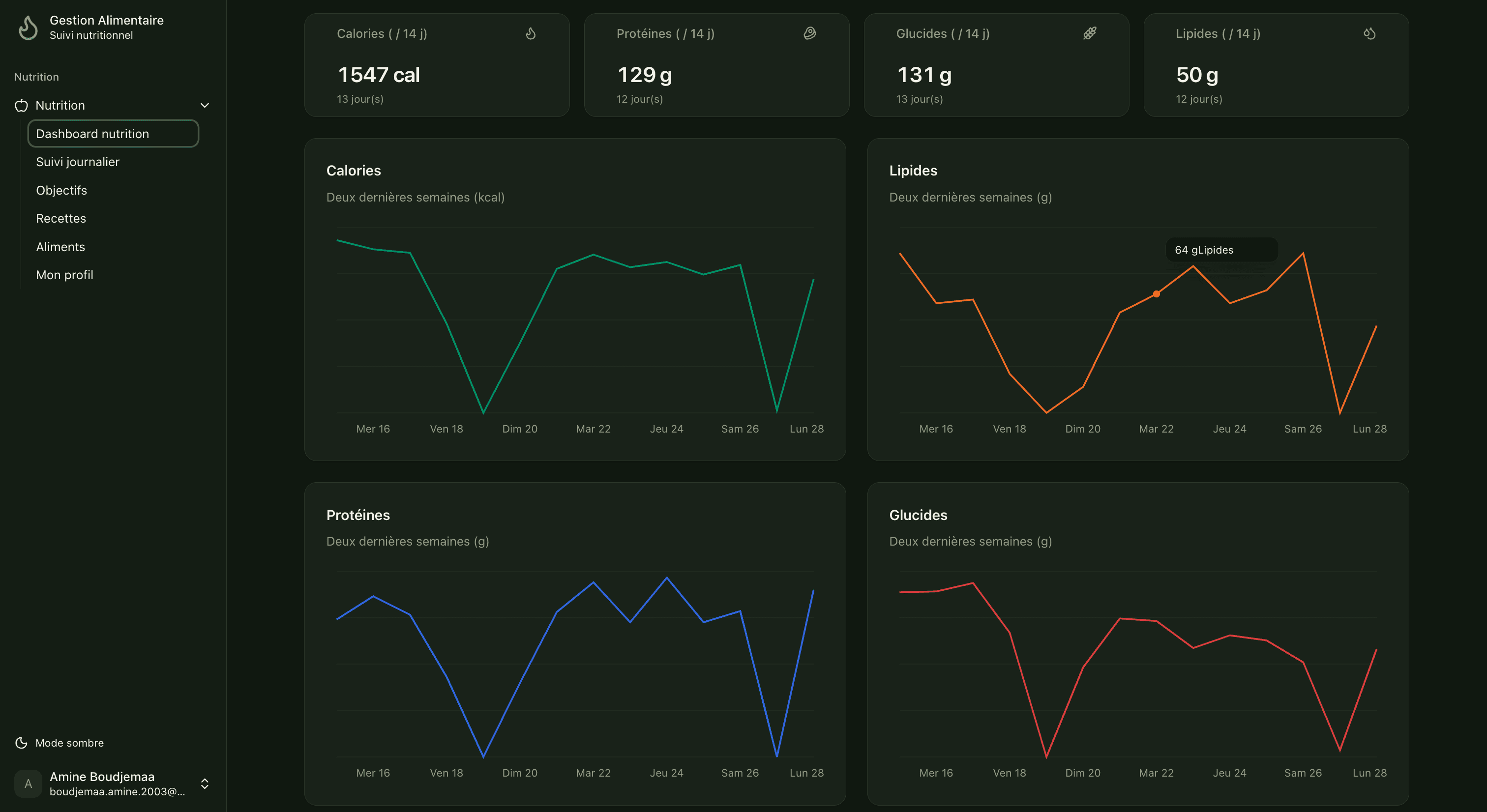1487x812 pixels.
Task: Click '13 jour(s)' under Calories total
Action: [x=360, y=99]
